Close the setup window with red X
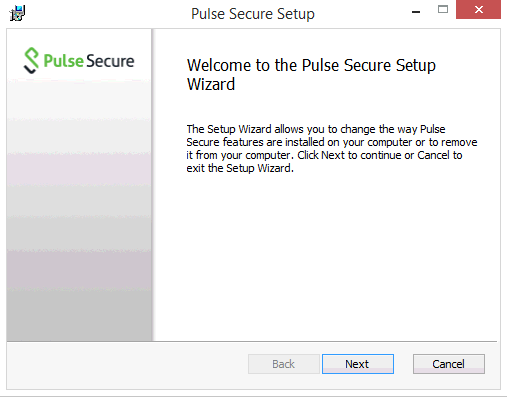 [x=478, y=10]
